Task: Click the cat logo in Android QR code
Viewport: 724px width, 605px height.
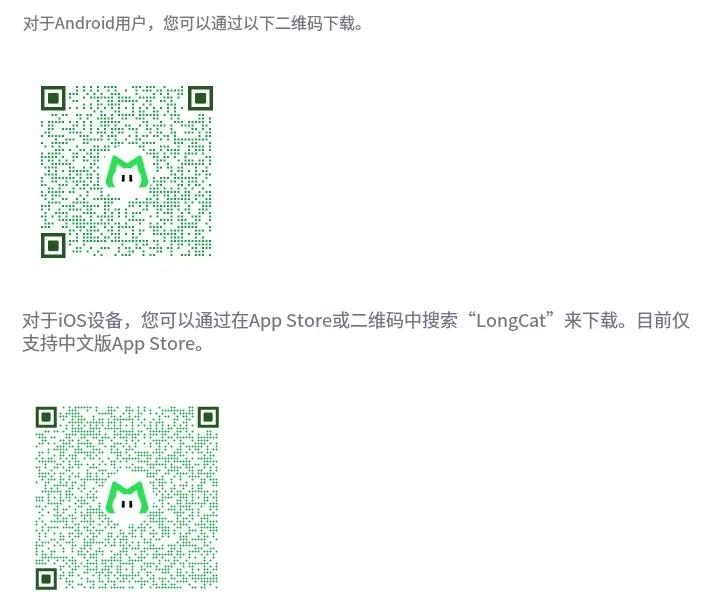Action: [x=127, y=173]
